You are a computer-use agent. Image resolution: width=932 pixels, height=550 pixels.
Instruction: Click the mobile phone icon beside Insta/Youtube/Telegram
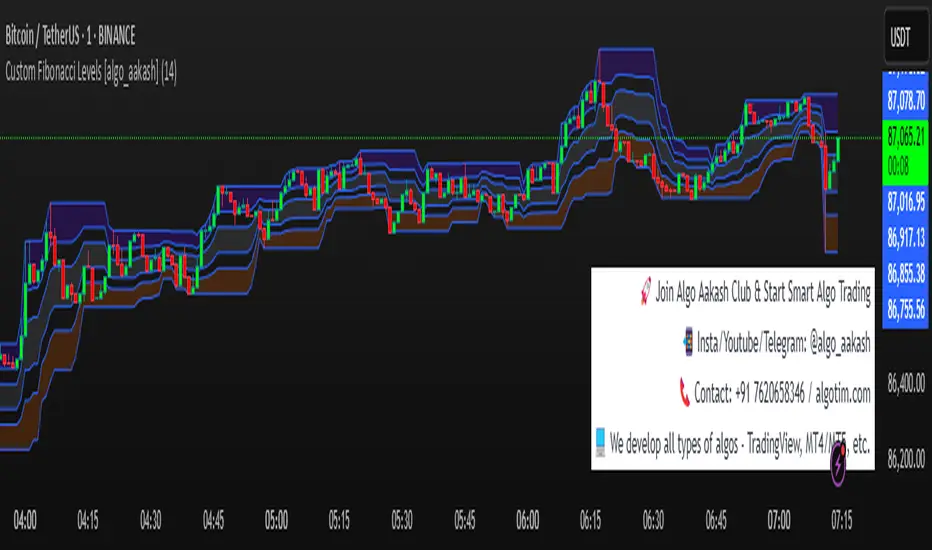coord(688,342)
